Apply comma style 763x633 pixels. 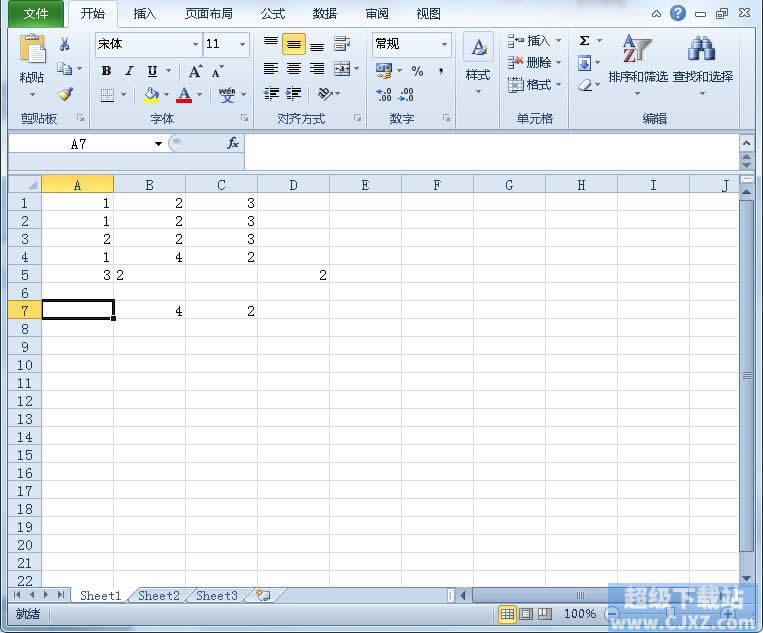pos(440,71)
